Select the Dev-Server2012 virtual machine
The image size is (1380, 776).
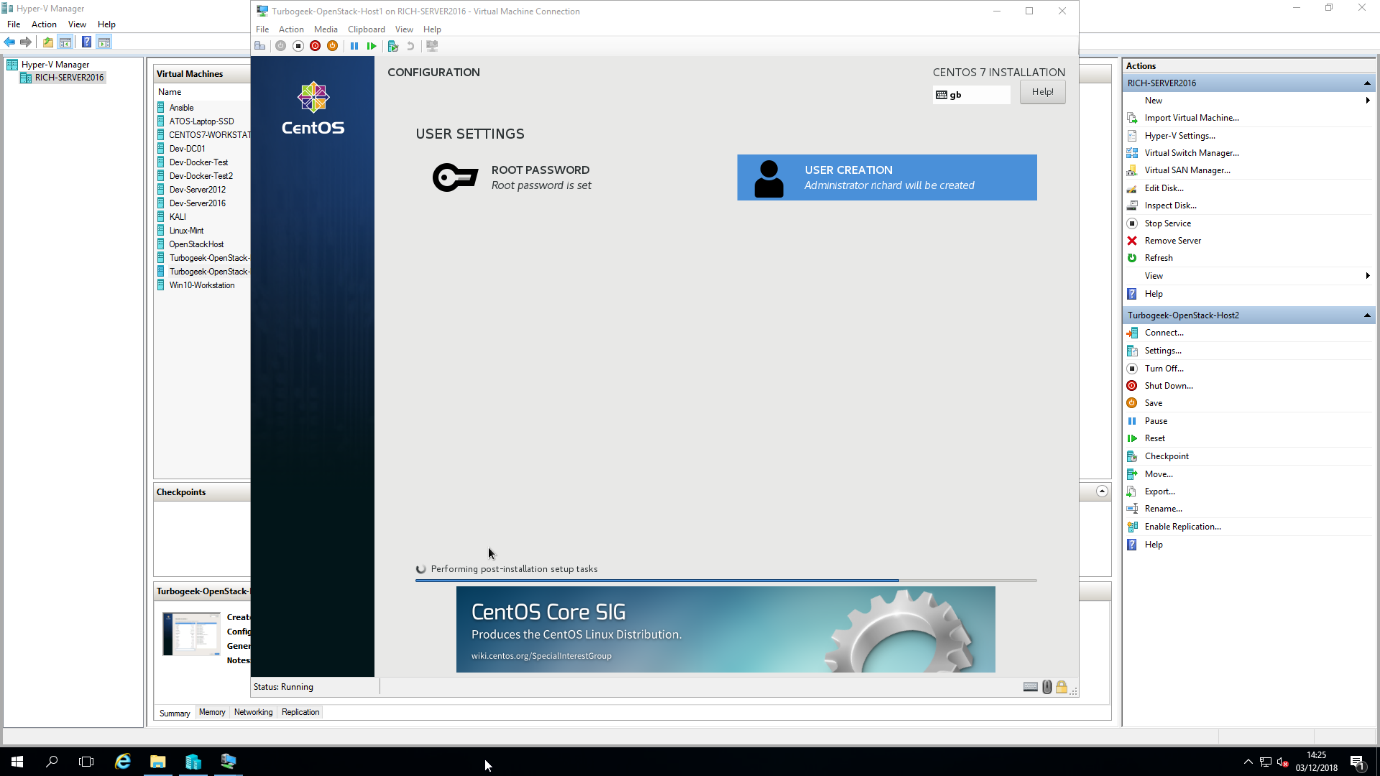click(197, 190)
